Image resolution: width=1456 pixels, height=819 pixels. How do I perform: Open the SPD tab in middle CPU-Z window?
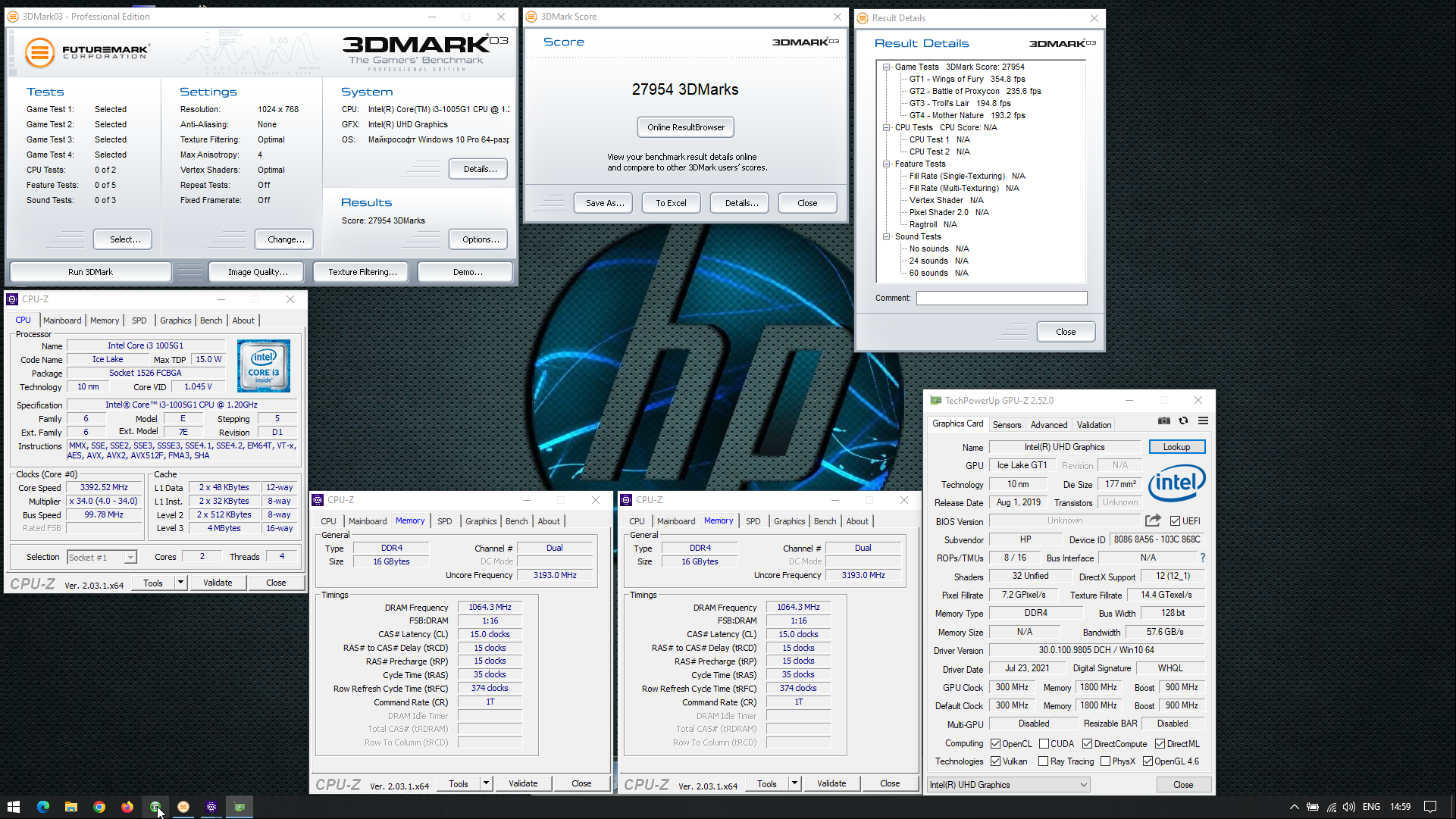(x=444, y=521)
